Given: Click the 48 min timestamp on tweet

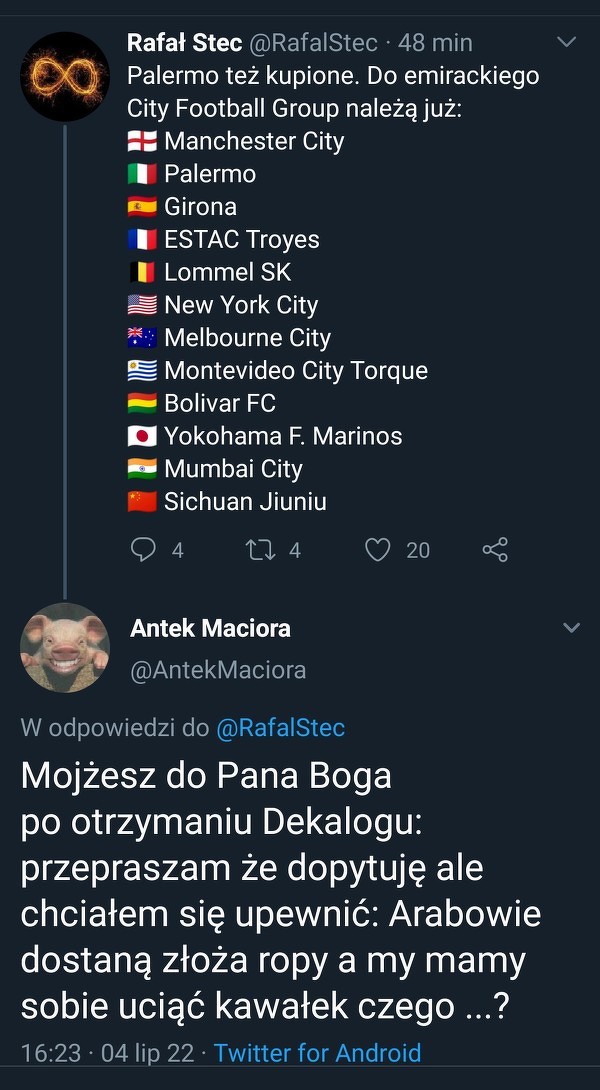Looking at the screenshot, I should tap(435, 43).
